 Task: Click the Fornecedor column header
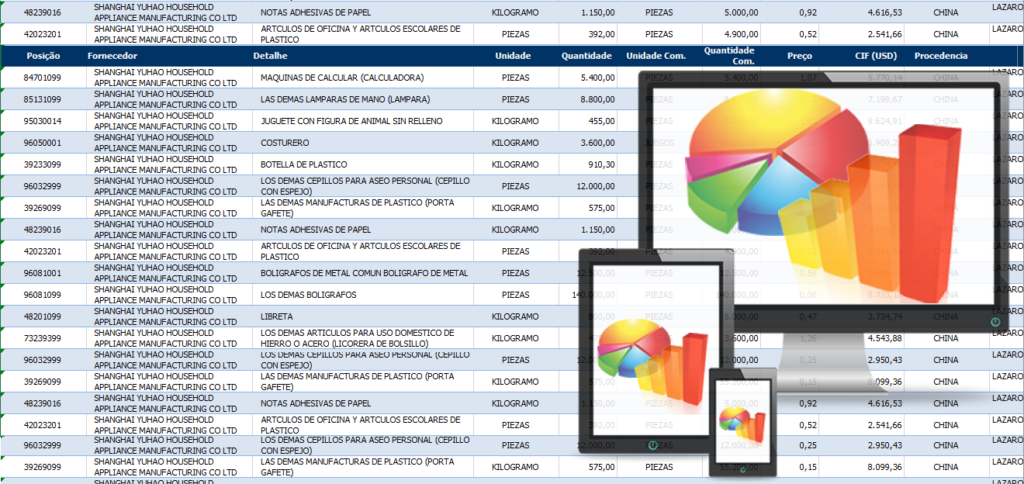pyautogui.click(x=112, y=56)
